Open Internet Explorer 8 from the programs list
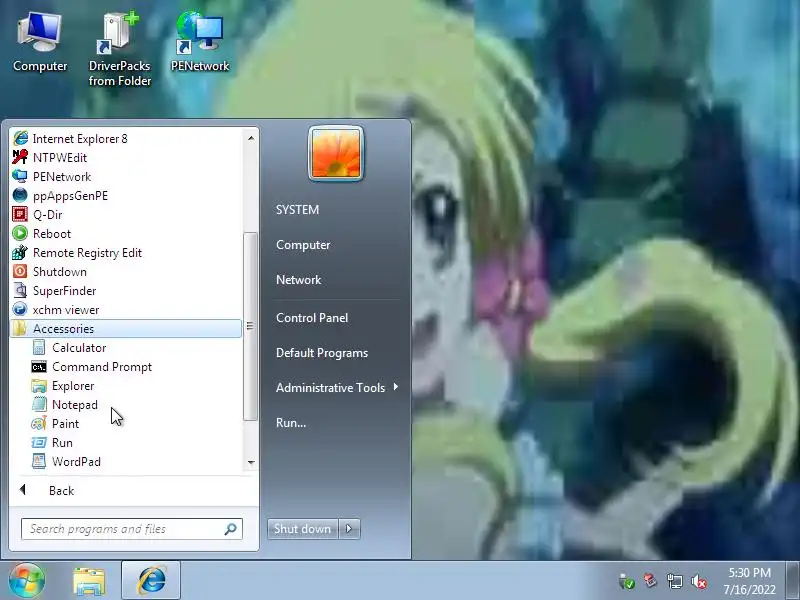 (126, 139)
